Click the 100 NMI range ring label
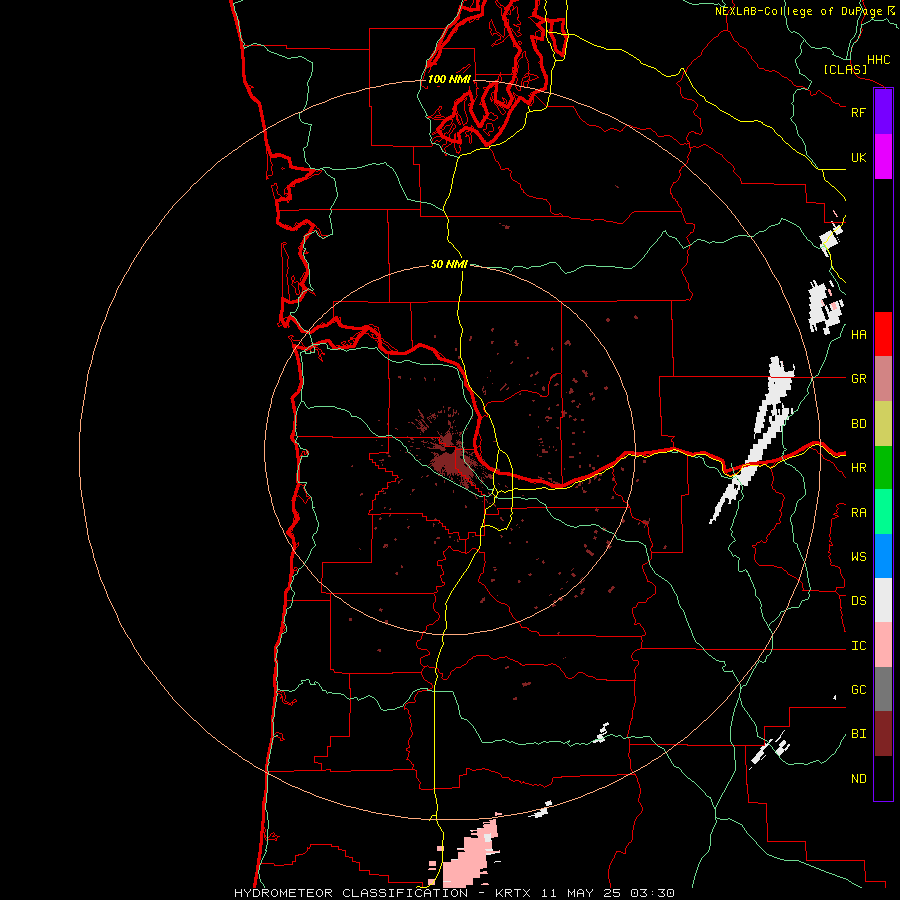This screenshot has height=900, width=900. point(449,79)
